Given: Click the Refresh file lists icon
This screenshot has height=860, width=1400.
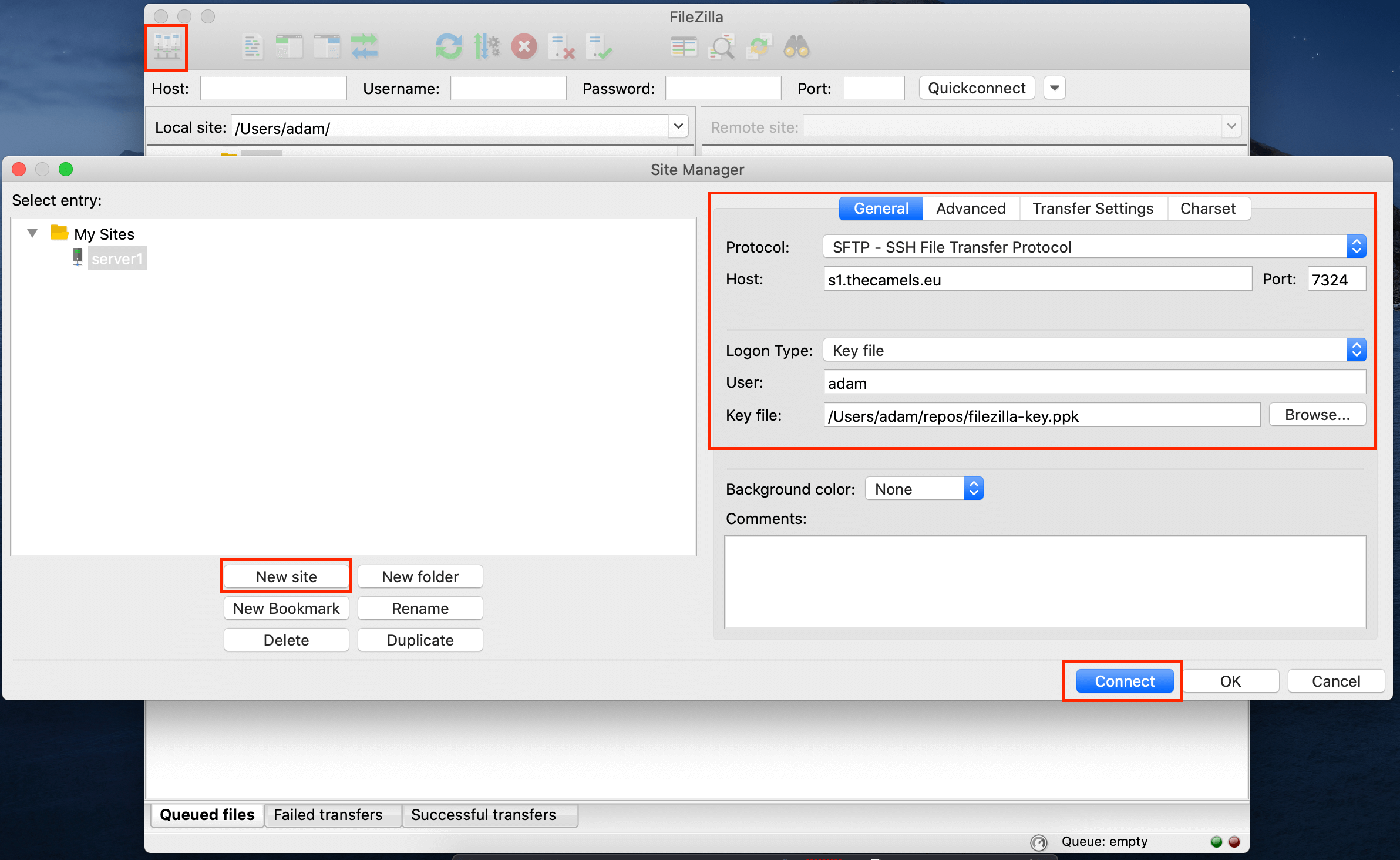Looking at the screenshot, I should click(x=449, y=47).
